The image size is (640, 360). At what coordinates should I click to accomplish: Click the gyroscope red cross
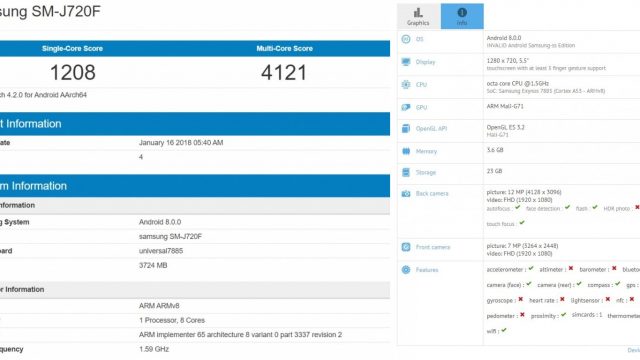tap(520, 299)
